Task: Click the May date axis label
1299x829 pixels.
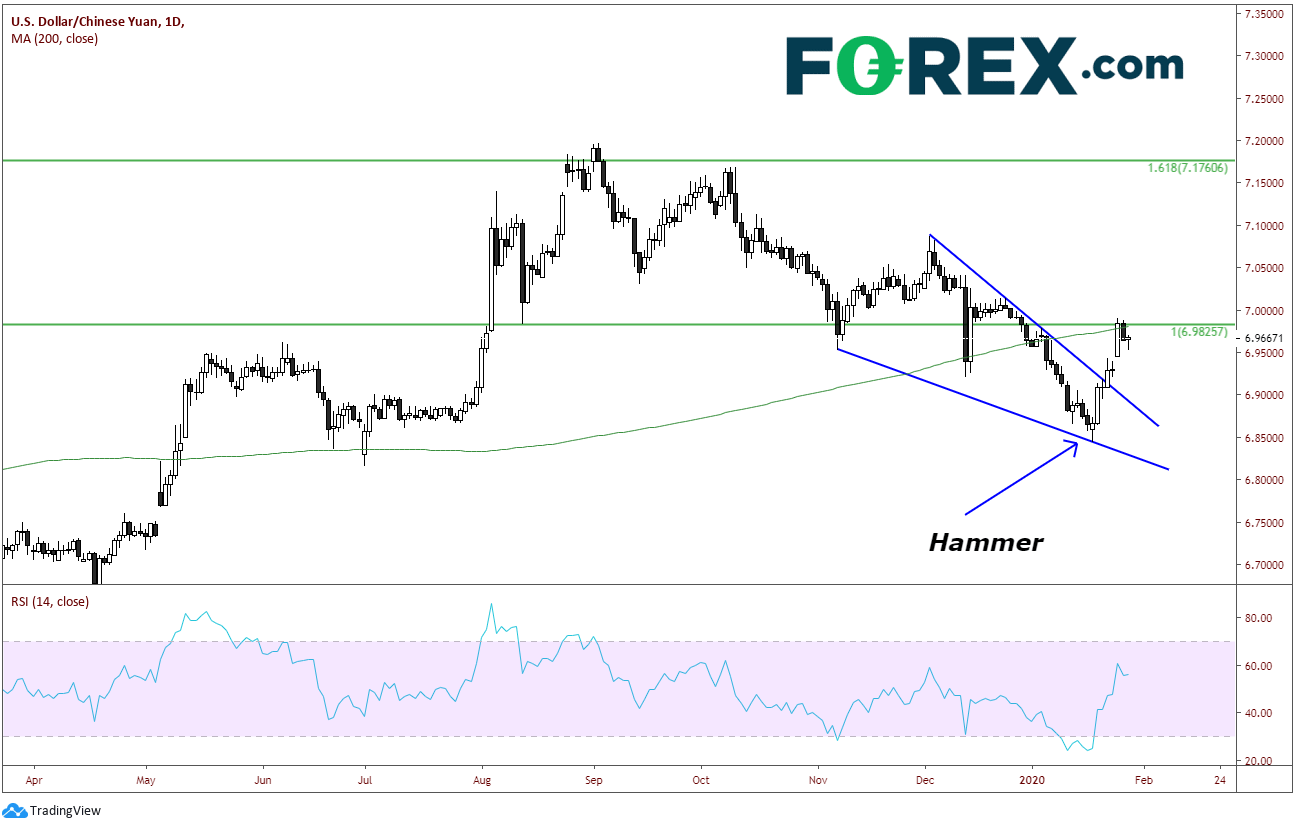Action: (146, 778)
